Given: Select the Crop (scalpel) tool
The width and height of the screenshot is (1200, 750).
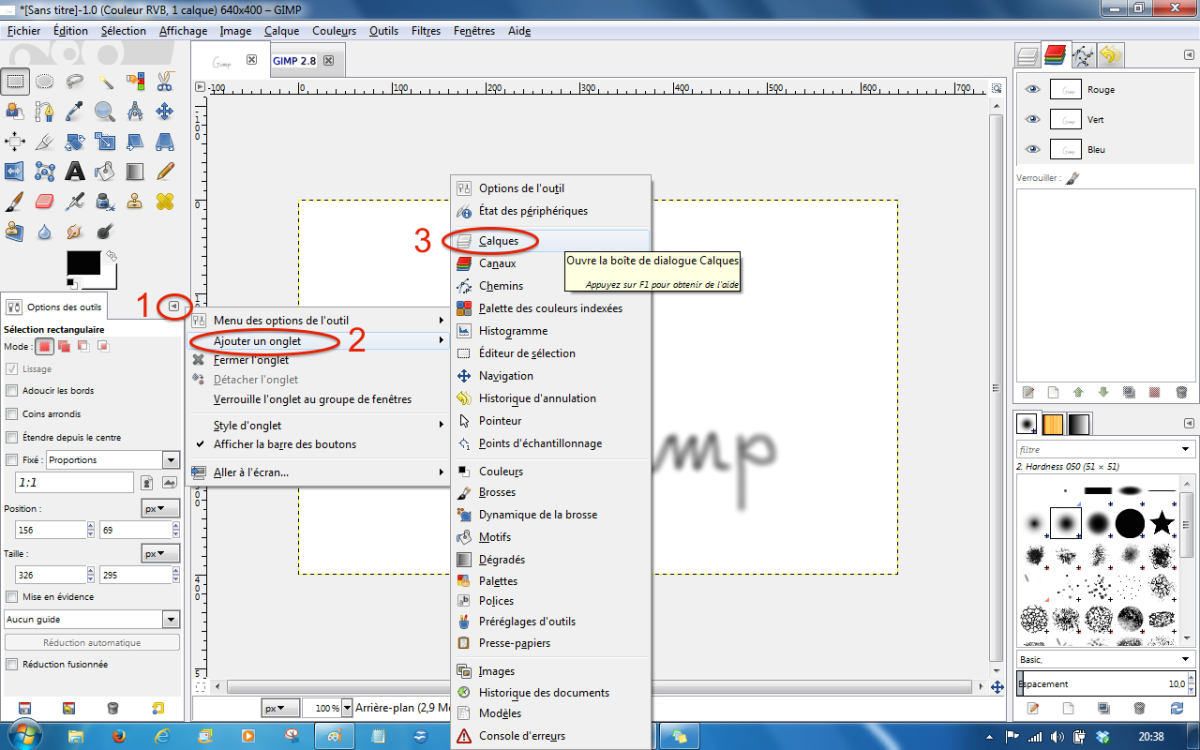Looking at the screenshot, I should [x=45, y=142].
